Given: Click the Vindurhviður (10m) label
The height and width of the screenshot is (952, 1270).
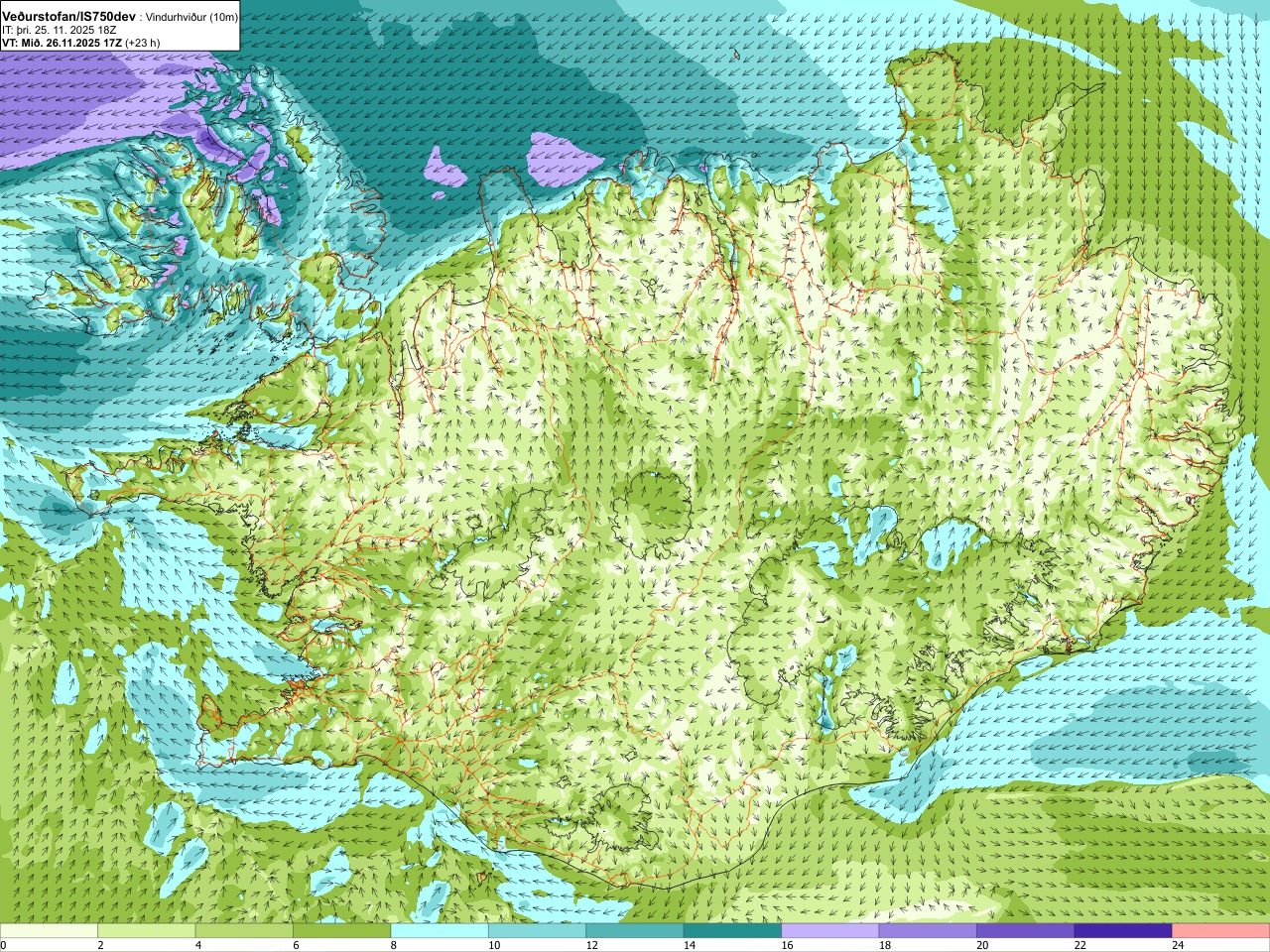Looking at the screenshot, I should tap(191, 18).
